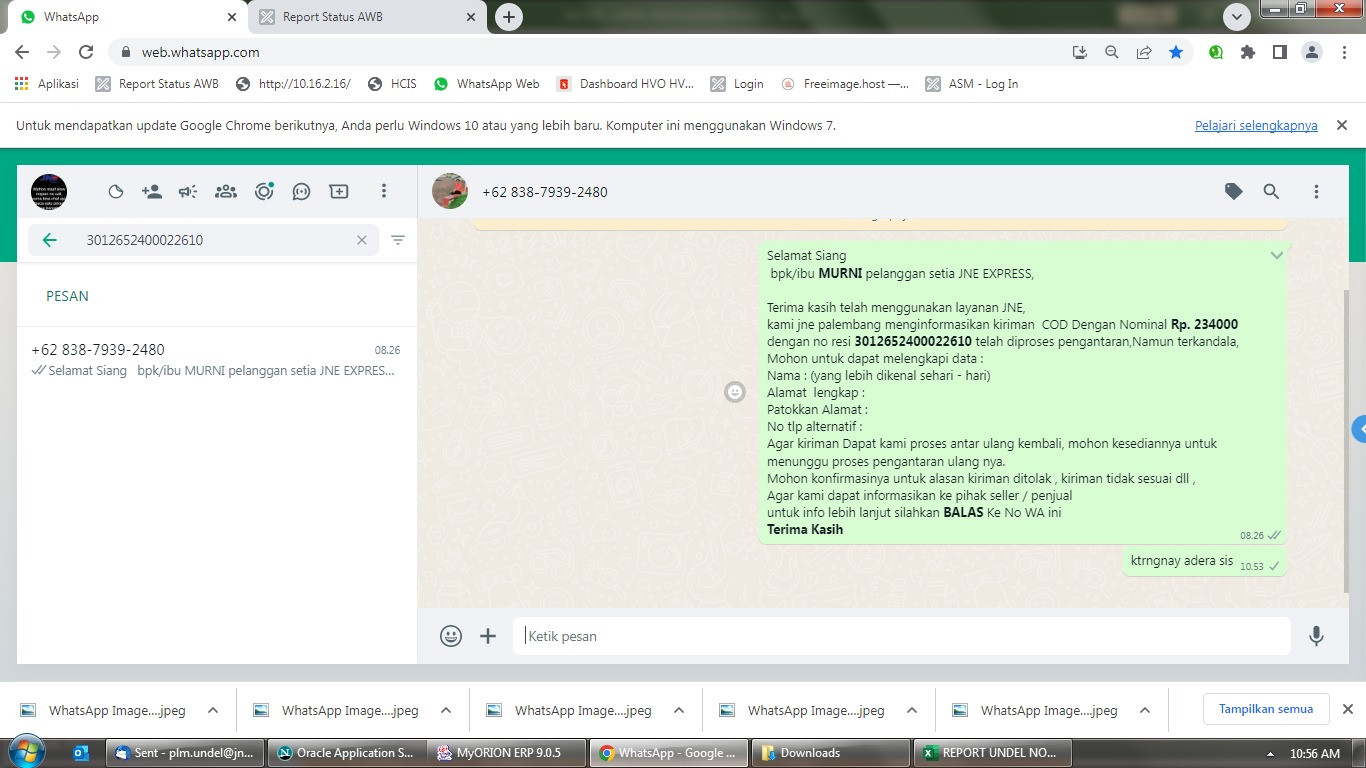Open the Windows Start button

click(x=26, y=752)
